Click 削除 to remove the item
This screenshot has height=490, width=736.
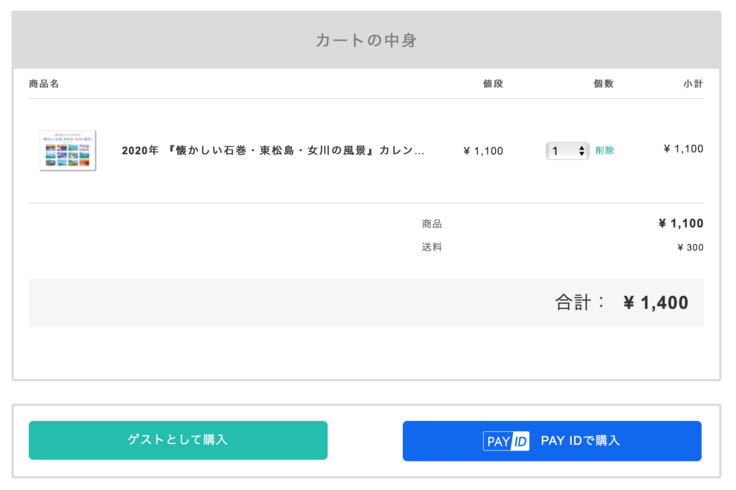point(605,151)
